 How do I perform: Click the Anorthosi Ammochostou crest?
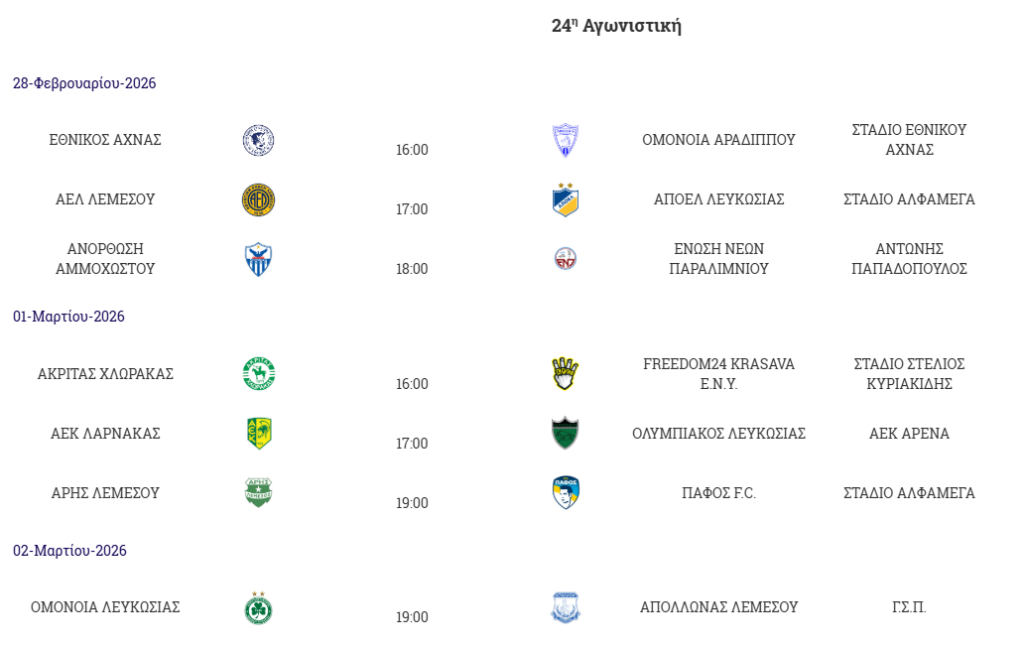point(258,260)
